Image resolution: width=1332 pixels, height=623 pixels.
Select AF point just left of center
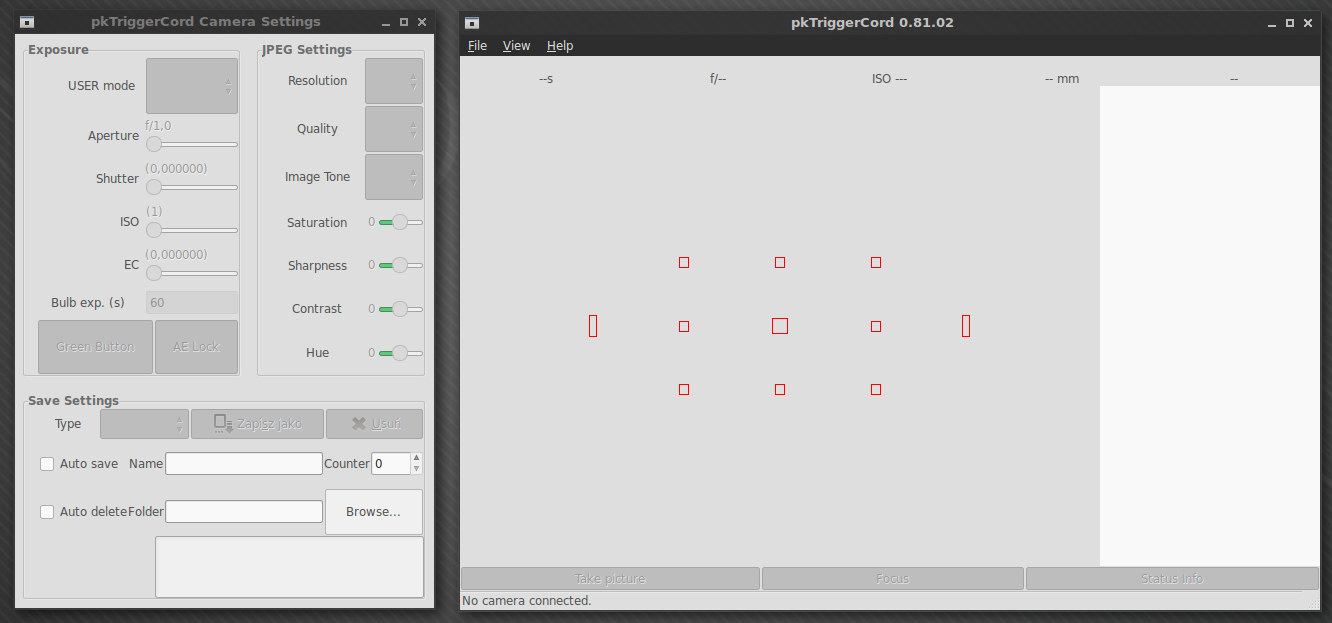684,326
